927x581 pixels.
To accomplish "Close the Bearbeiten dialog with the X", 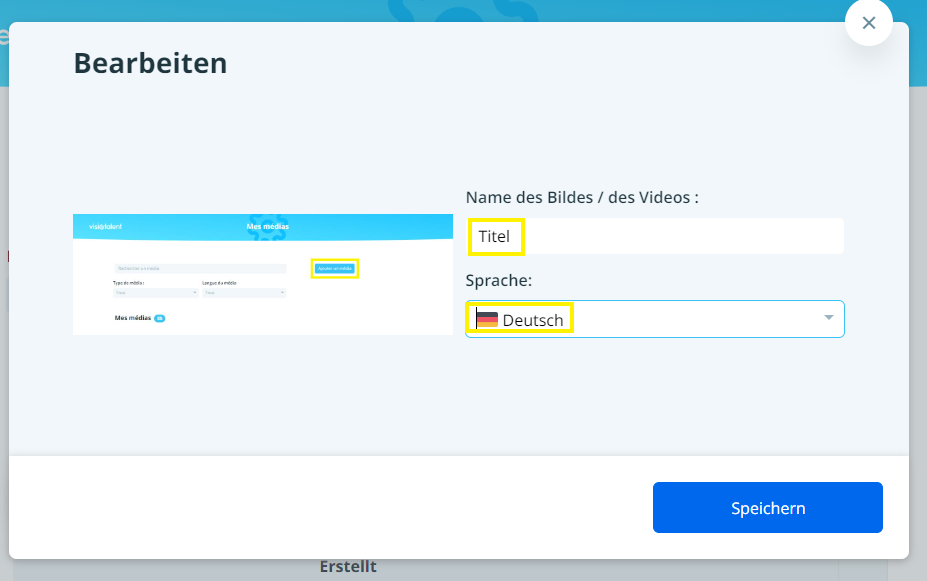I will (868, 23).
